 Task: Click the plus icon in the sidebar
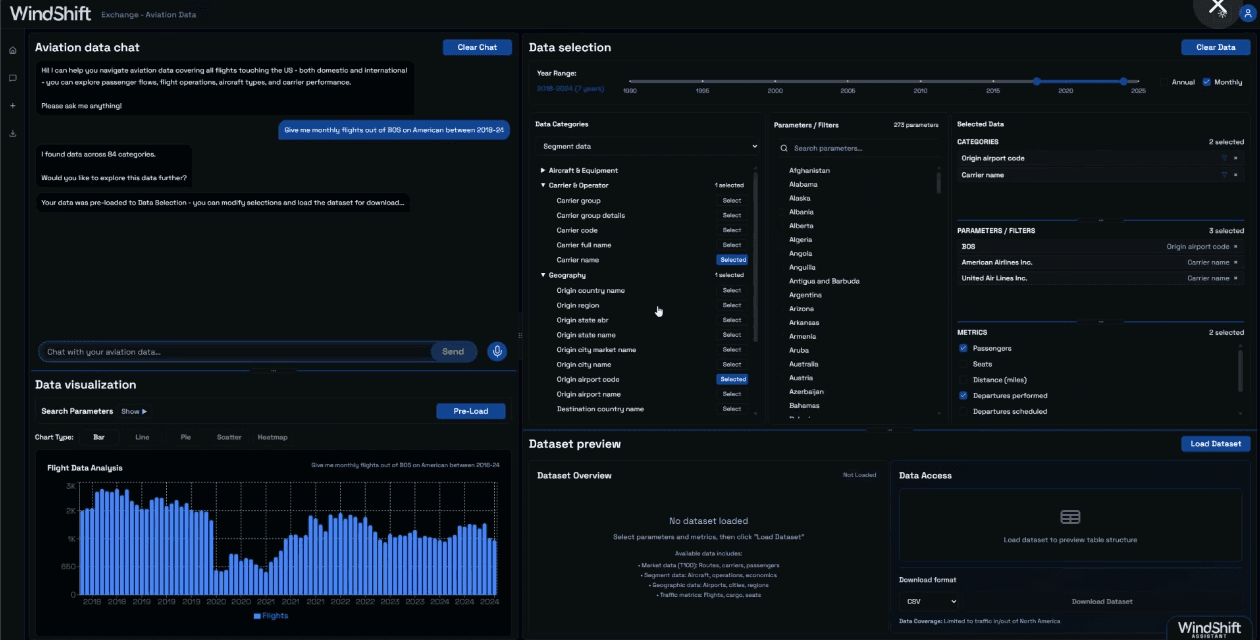coord(13,105)
